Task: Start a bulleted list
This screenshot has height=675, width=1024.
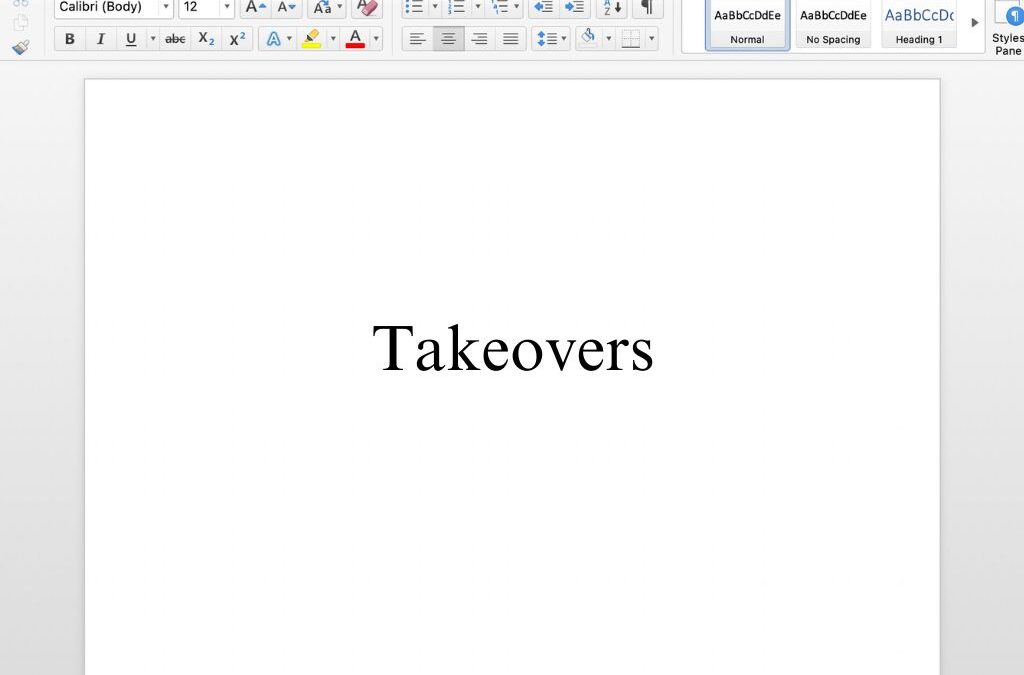Action: point(415,7)
